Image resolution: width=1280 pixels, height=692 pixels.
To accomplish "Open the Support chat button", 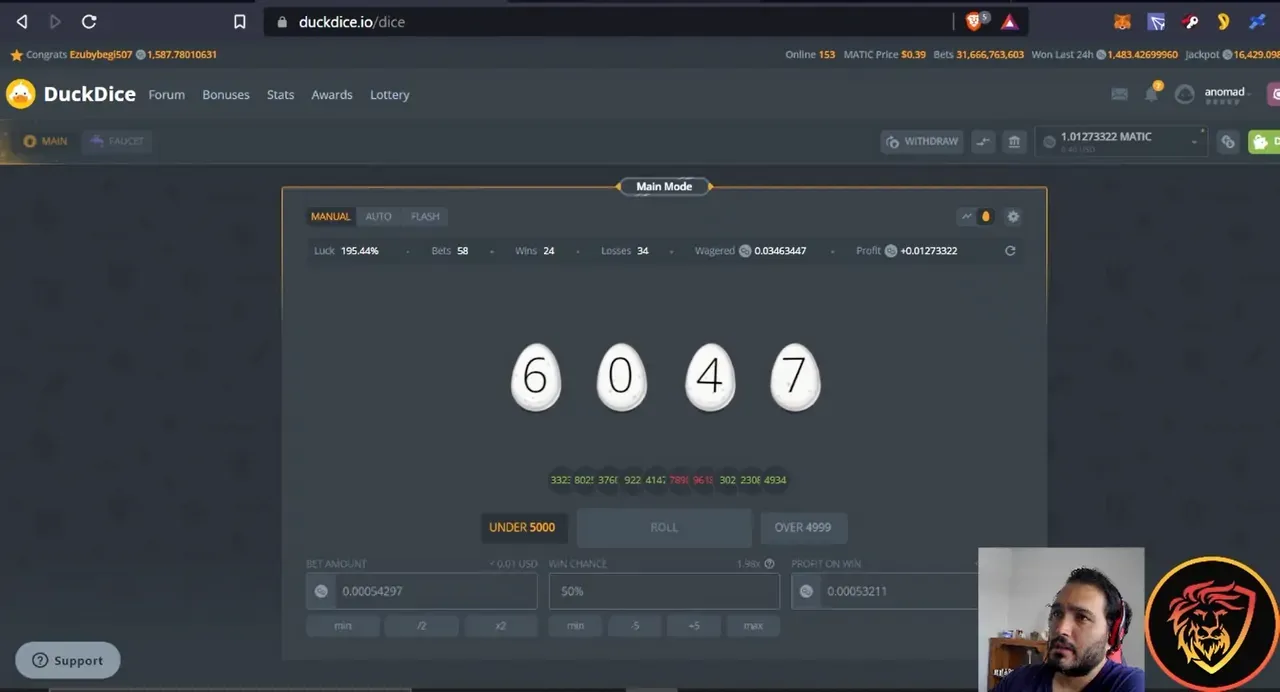I will click(68, 660).
